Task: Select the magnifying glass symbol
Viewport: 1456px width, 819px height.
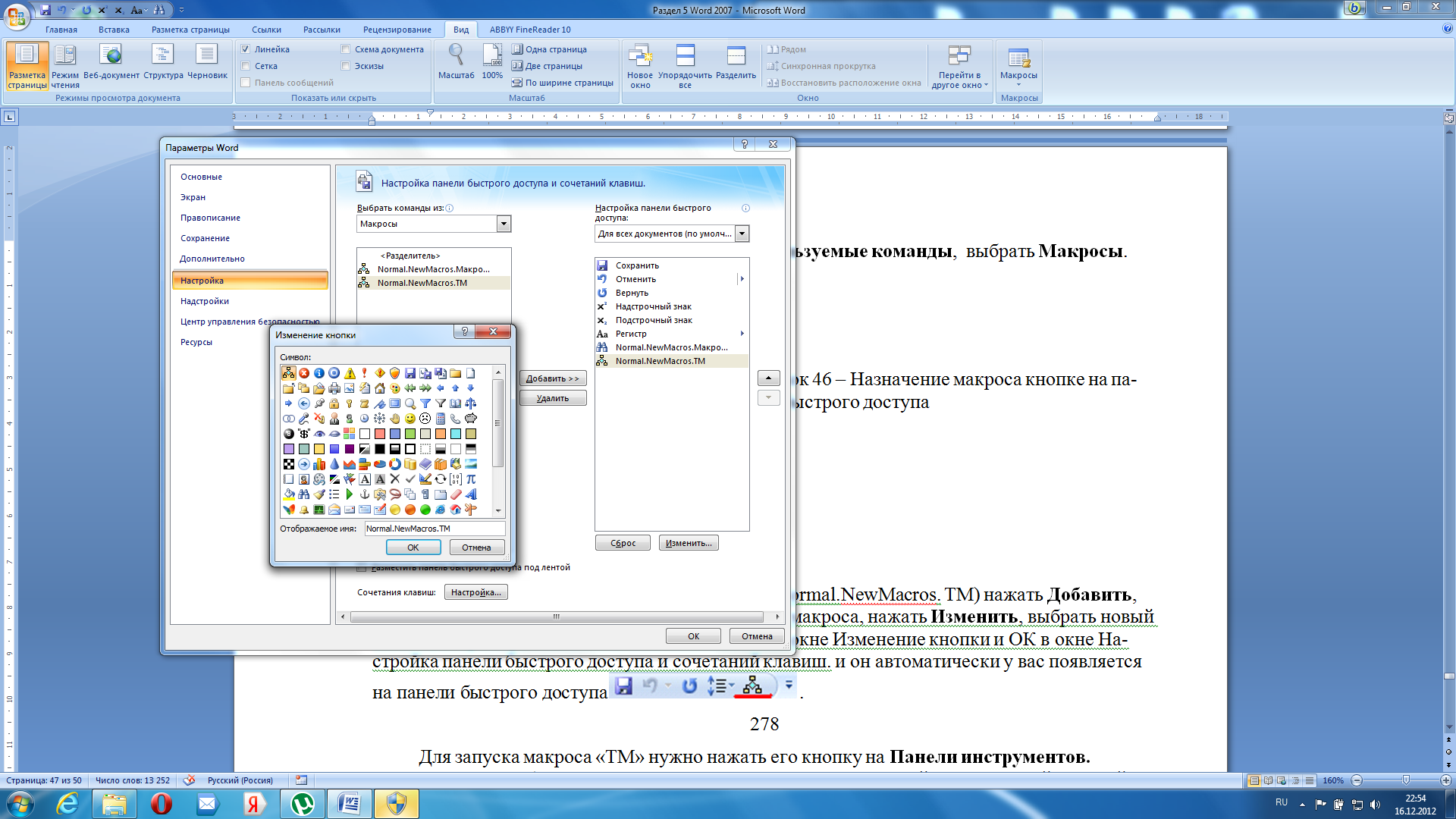Action: click(410, 403)
